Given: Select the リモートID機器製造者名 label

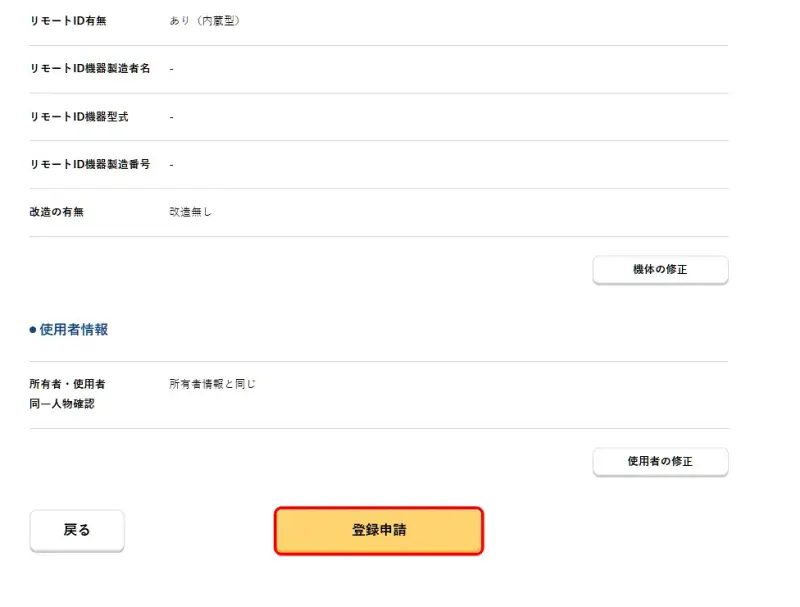Looking at the screenshot, I should pyautogui.click(x=90, y=68).
